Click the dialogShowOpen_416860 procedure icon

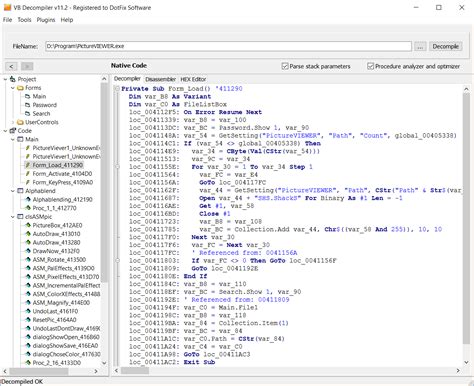[28, 337]
